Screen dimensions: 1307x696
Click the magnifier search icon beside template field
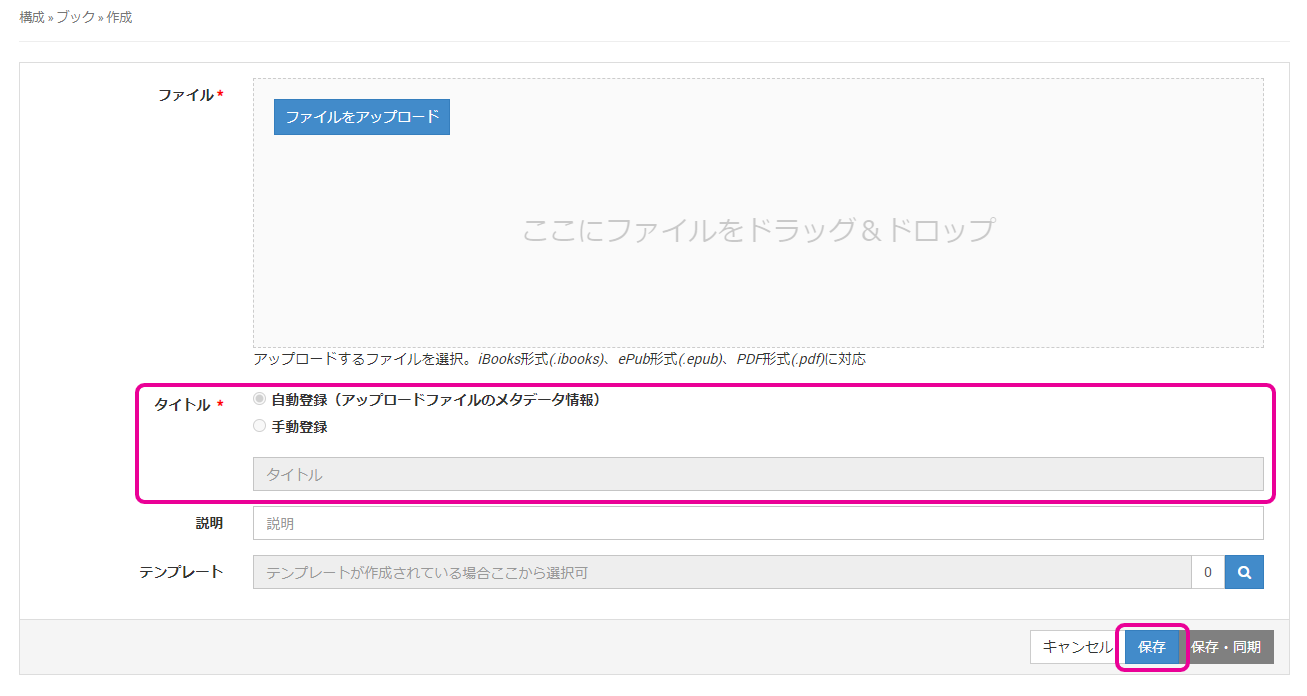(1244, 572)
